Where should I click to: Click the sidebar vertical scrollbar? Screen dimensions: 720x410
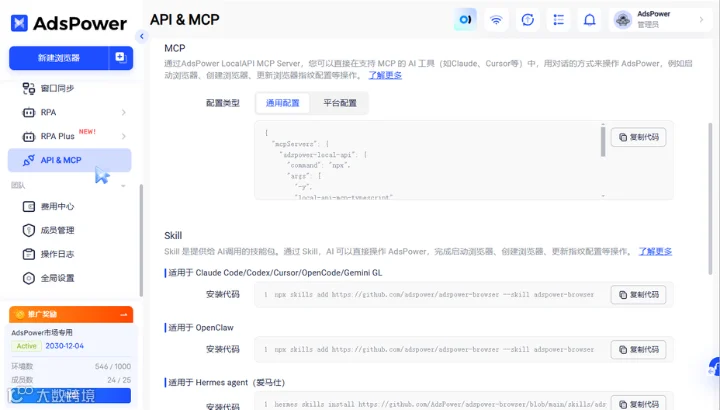coord(141,240)
